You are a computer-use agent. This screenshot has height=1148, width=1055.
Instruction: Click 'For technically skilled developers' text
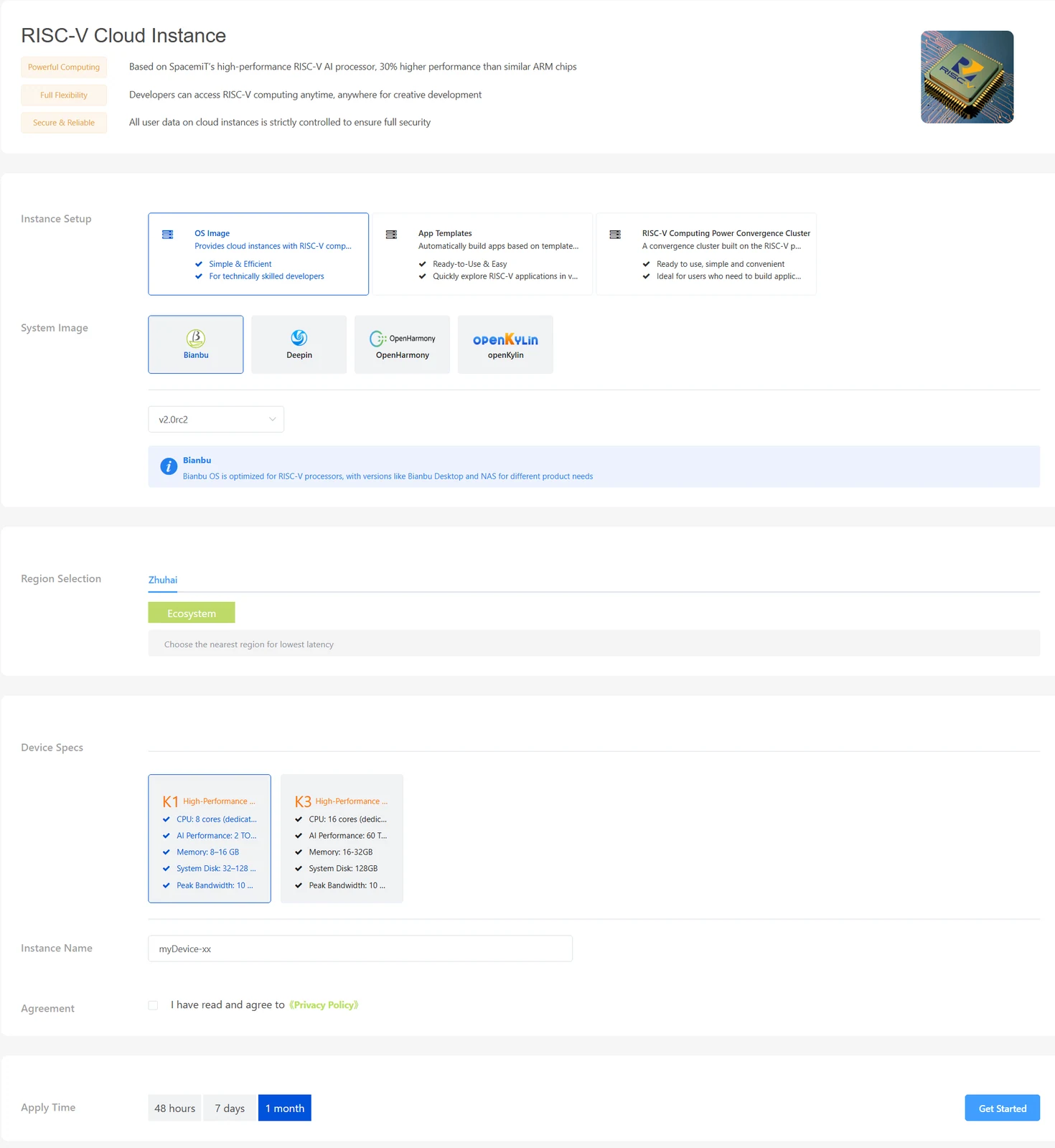tap(266, 276)
